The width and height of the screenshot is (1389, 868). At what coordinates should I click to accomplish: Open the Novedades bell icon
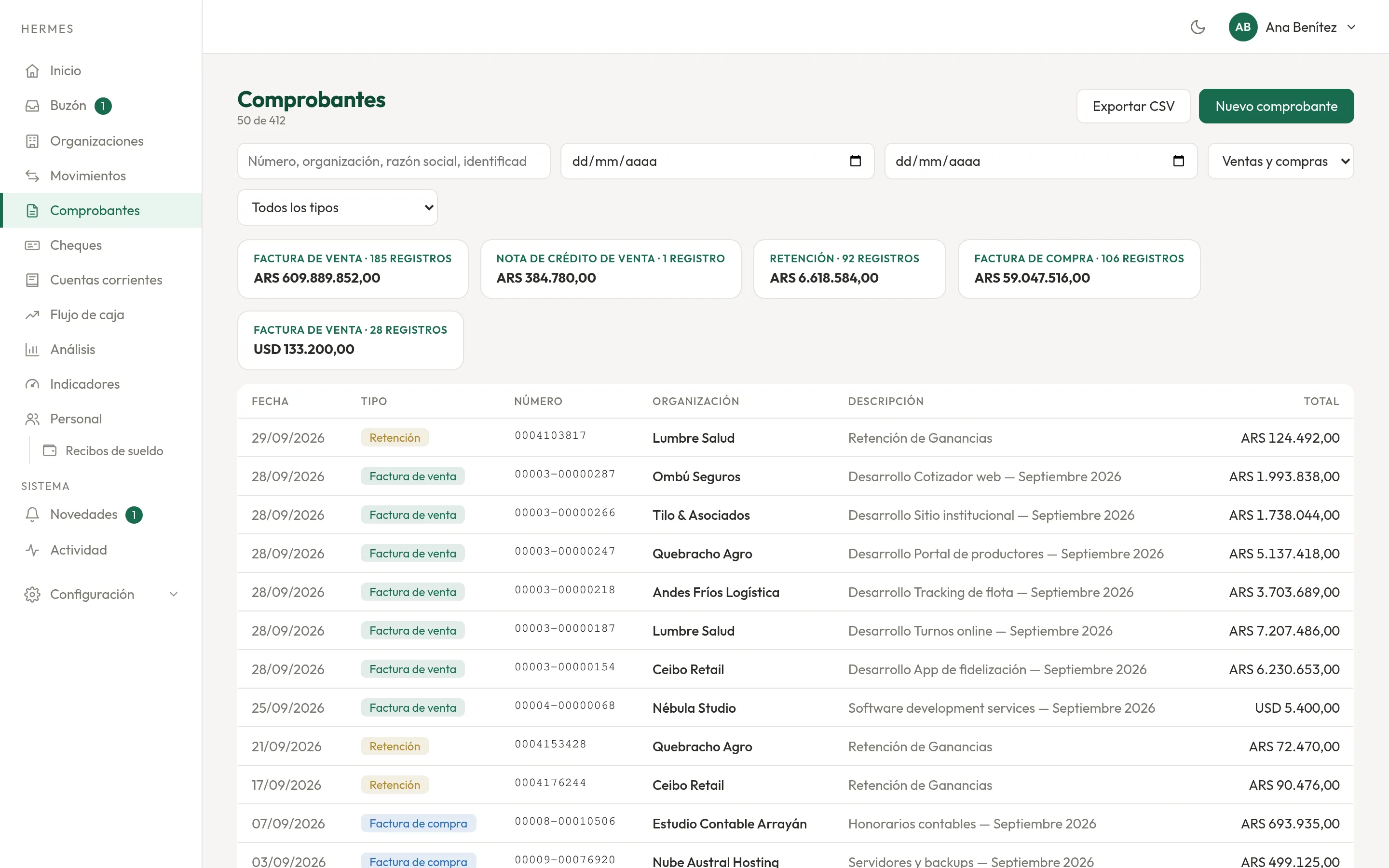pos(32,515)
